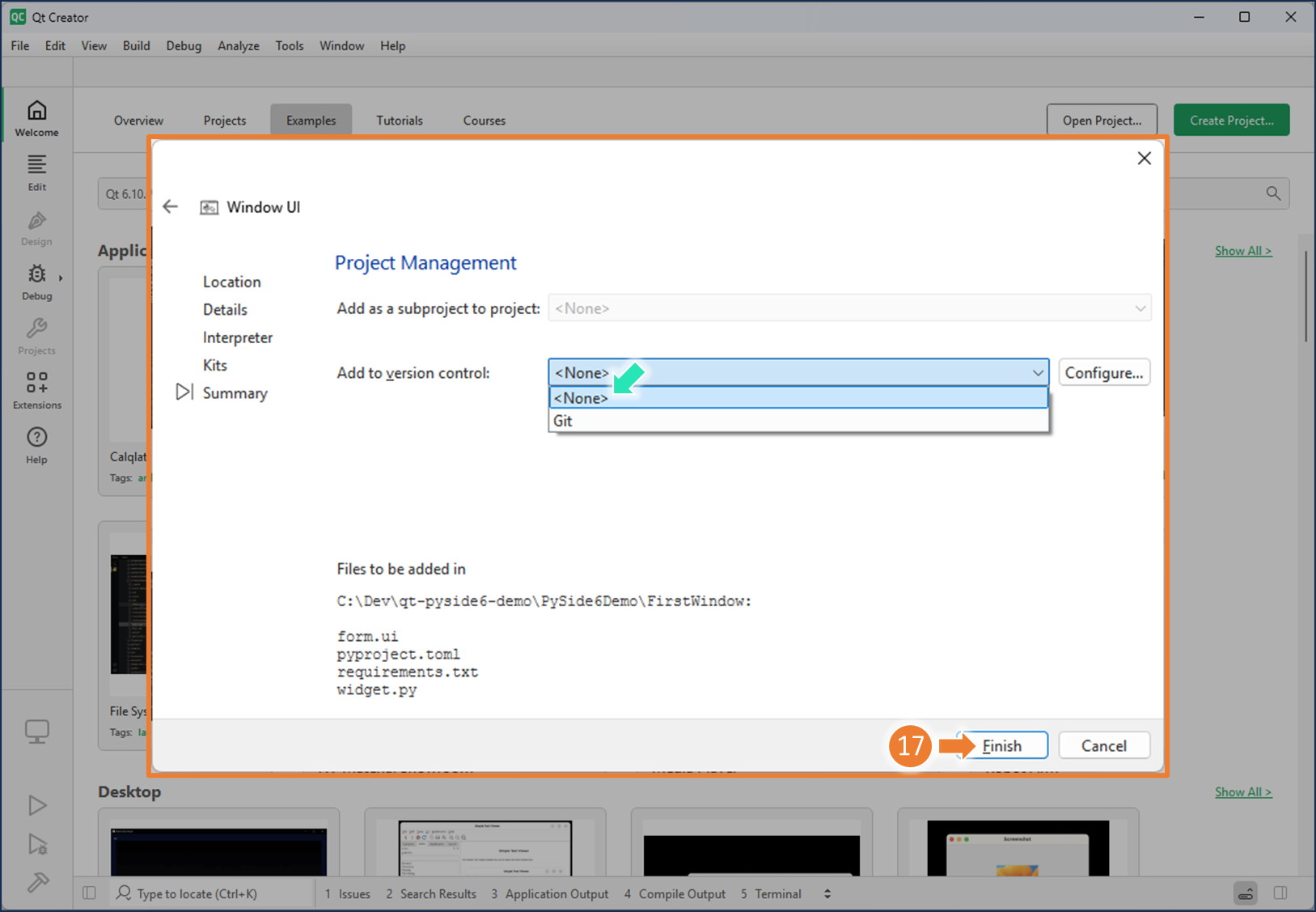Click the search magnifier in examples filter

coord(1273,193)
